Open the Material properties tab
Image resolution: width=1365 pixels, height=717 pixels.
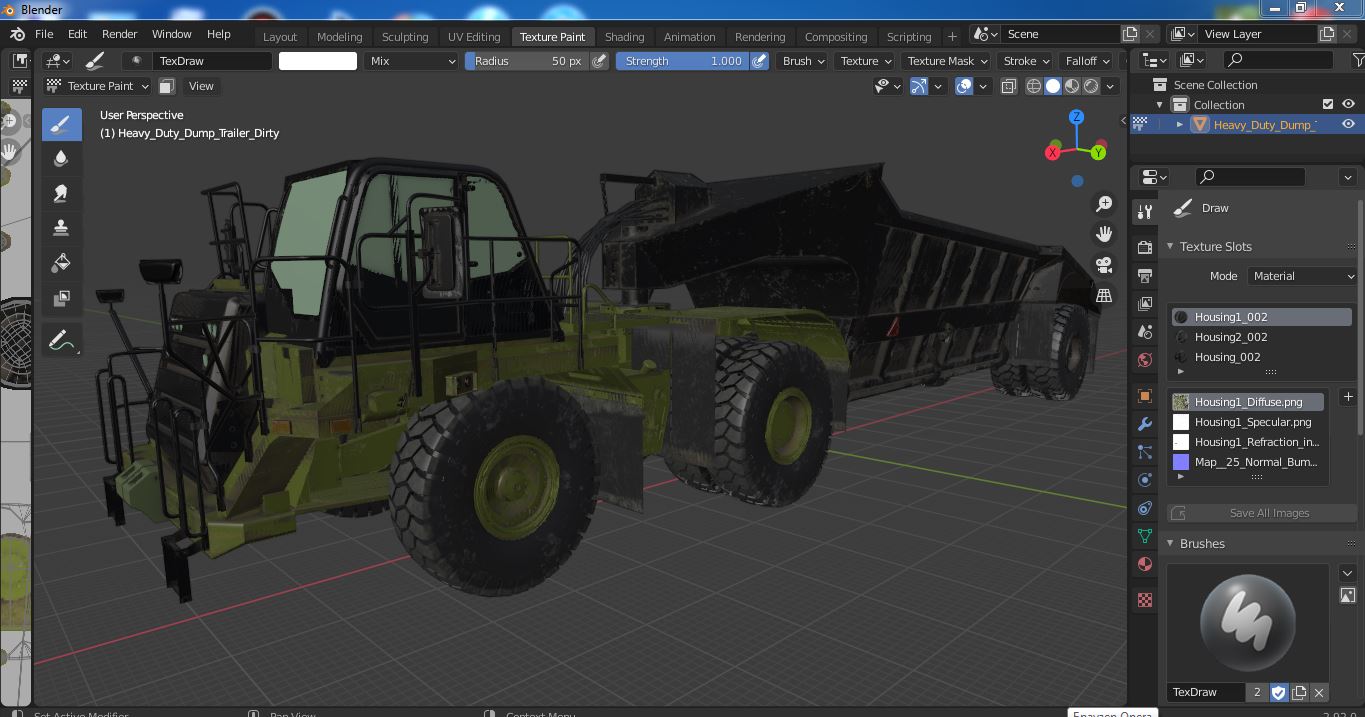pos(1145,564)
